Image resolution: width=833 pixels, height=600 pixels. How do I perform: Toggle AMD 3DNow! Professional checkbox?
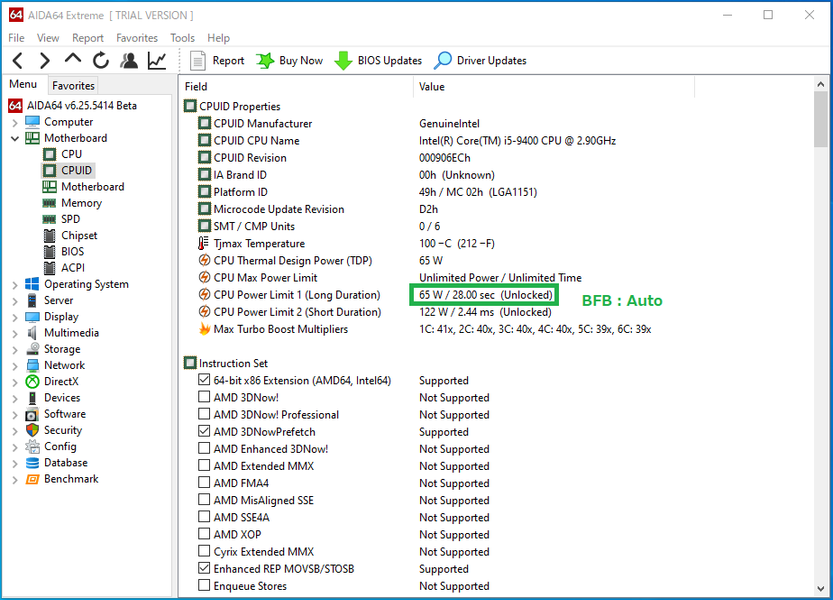204,414
